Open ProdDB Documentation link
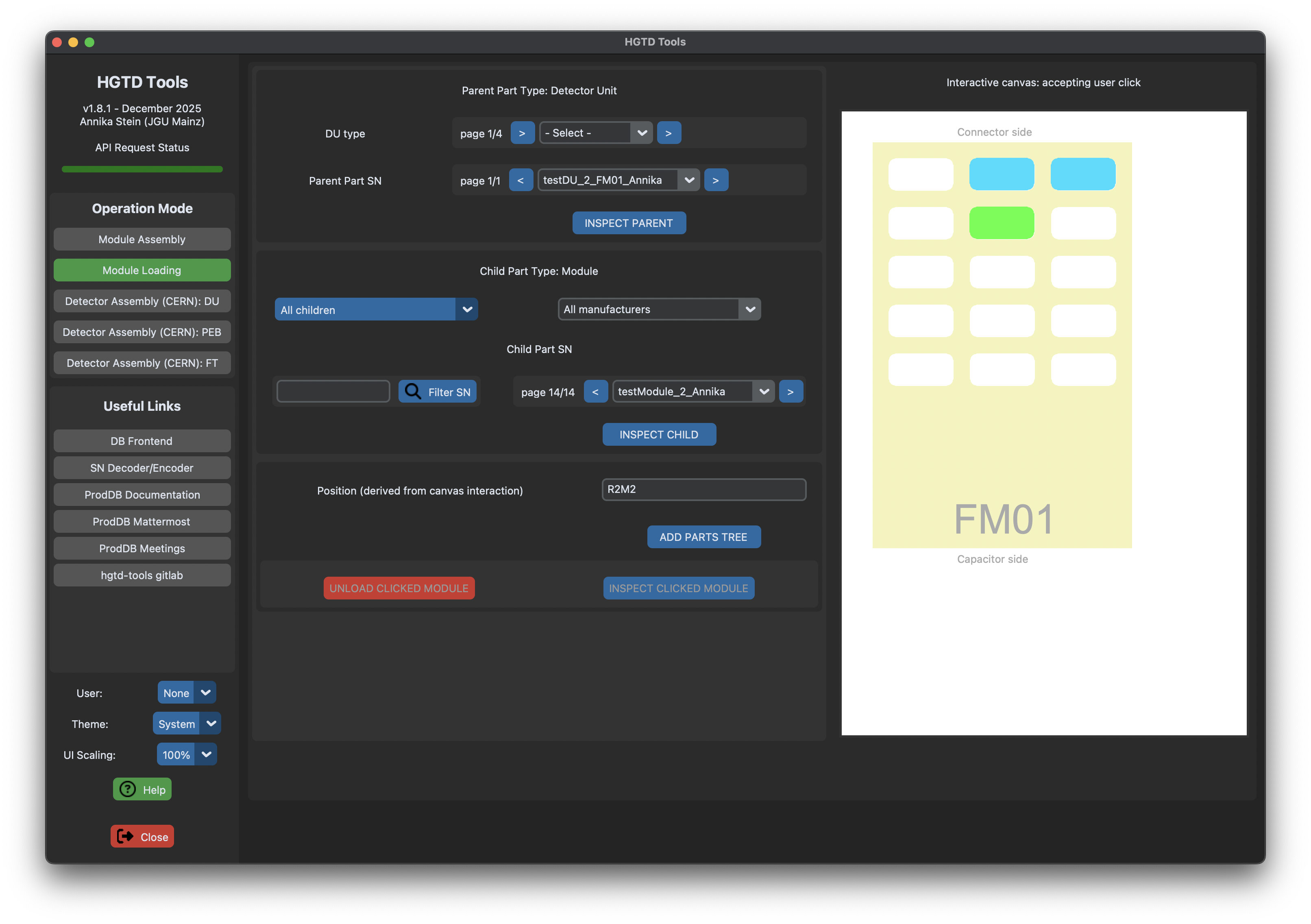The height and width of the screenshot is (924, 1311). click(x=142, y=495)
